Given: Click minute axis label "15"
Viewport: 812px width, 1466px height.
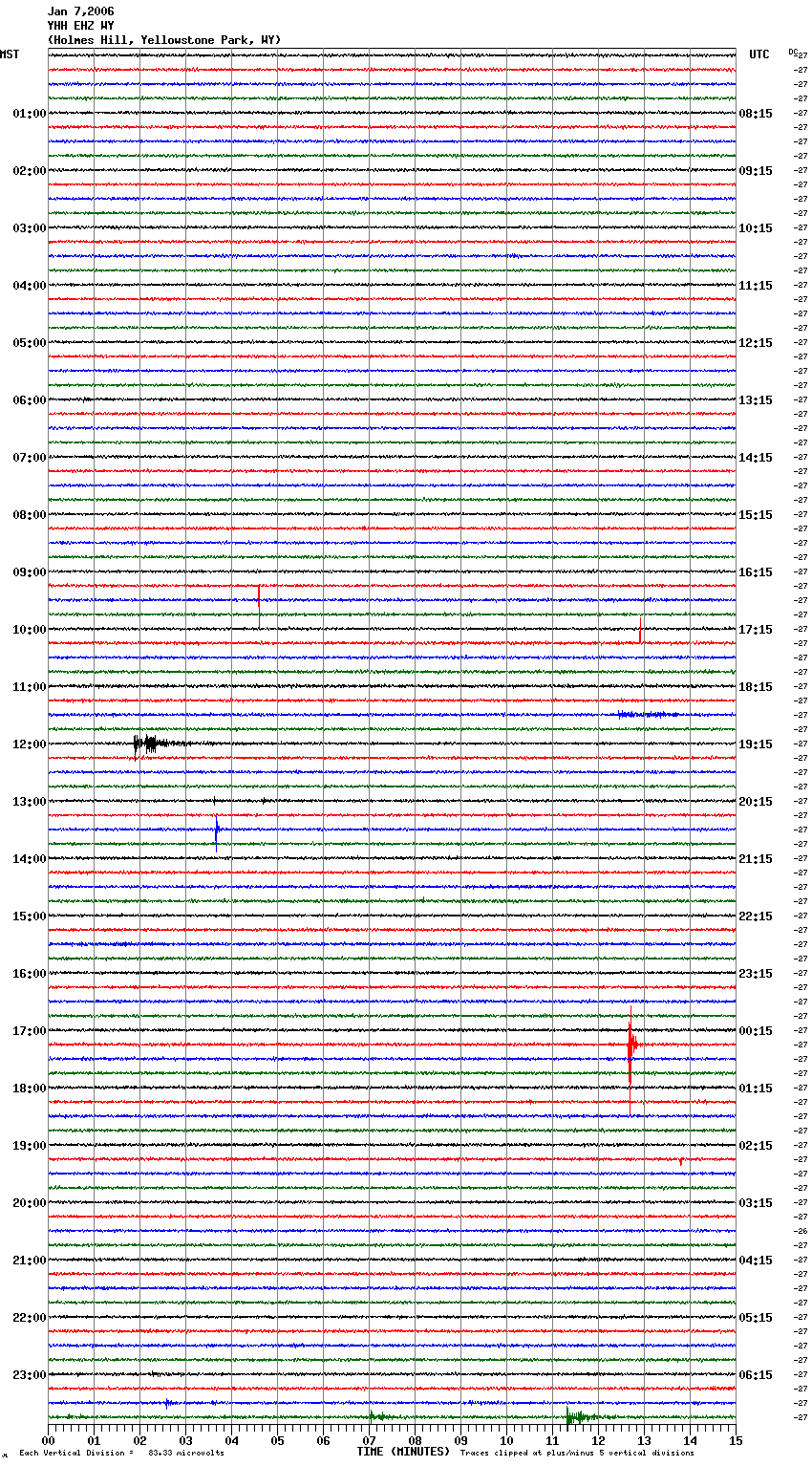Looking at the screenshot, I should pyautogui.click(x=736, y=1440).
